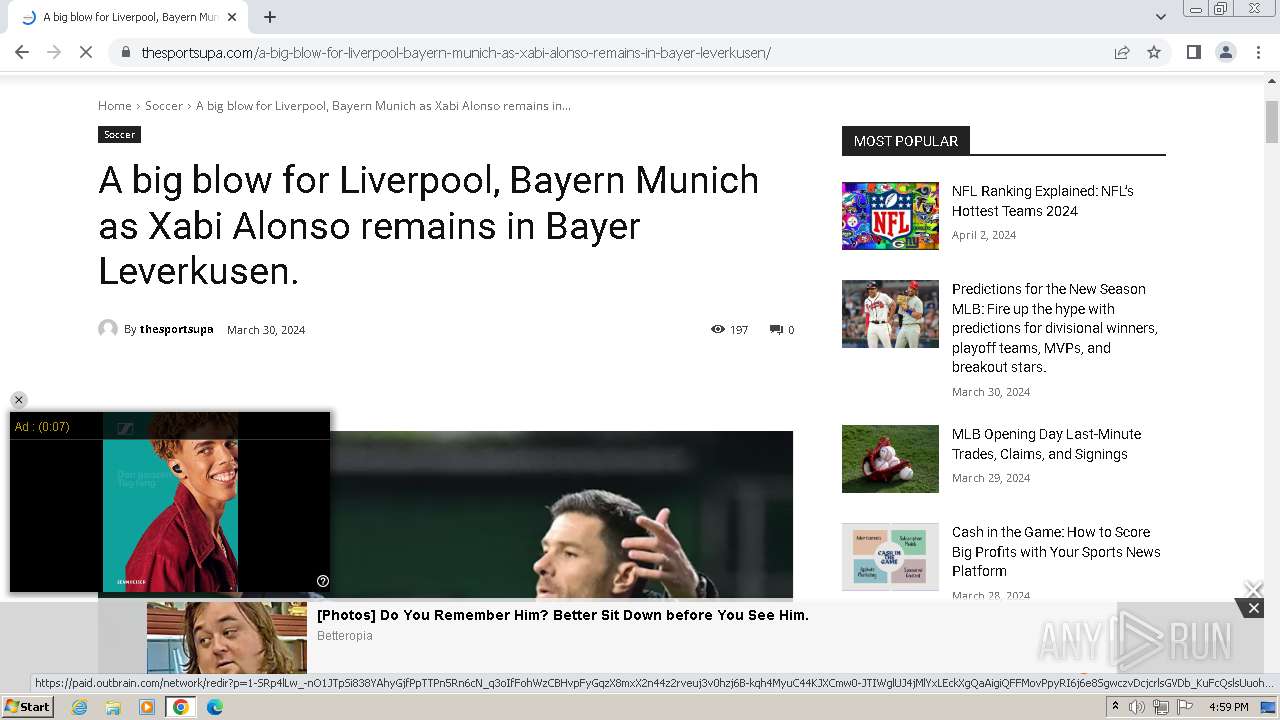Viewport: 1280px width, 720px height.
Task: Close the current article tab
Action: tap(232, 17)
